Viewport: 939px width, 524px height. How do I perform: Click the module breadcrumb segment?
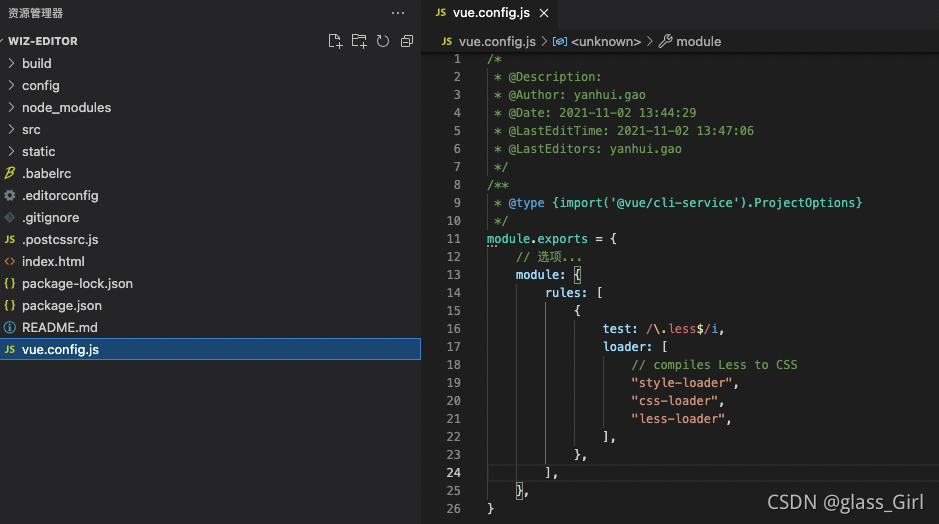point(698,42)
